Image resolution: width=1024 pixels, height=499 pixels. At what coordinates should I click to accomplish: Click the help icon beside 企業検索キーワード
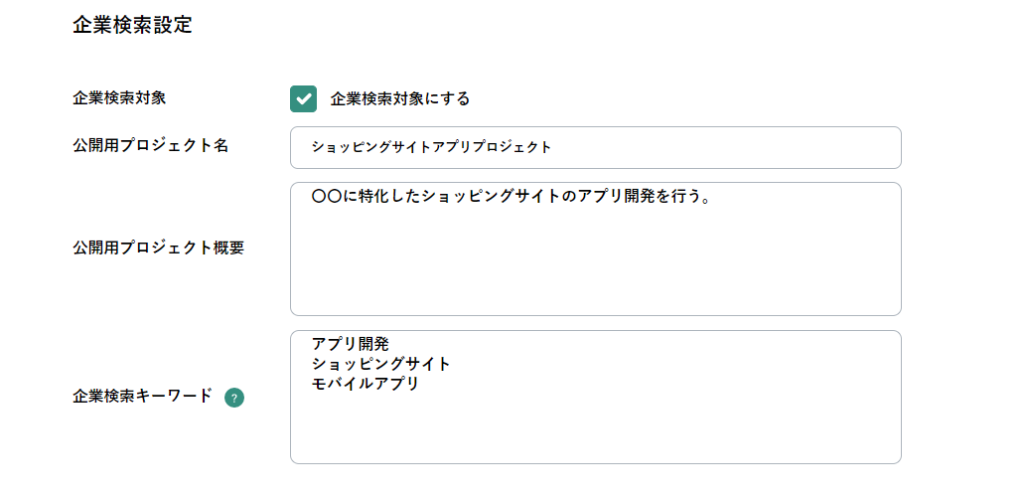[x=234, y=397]
